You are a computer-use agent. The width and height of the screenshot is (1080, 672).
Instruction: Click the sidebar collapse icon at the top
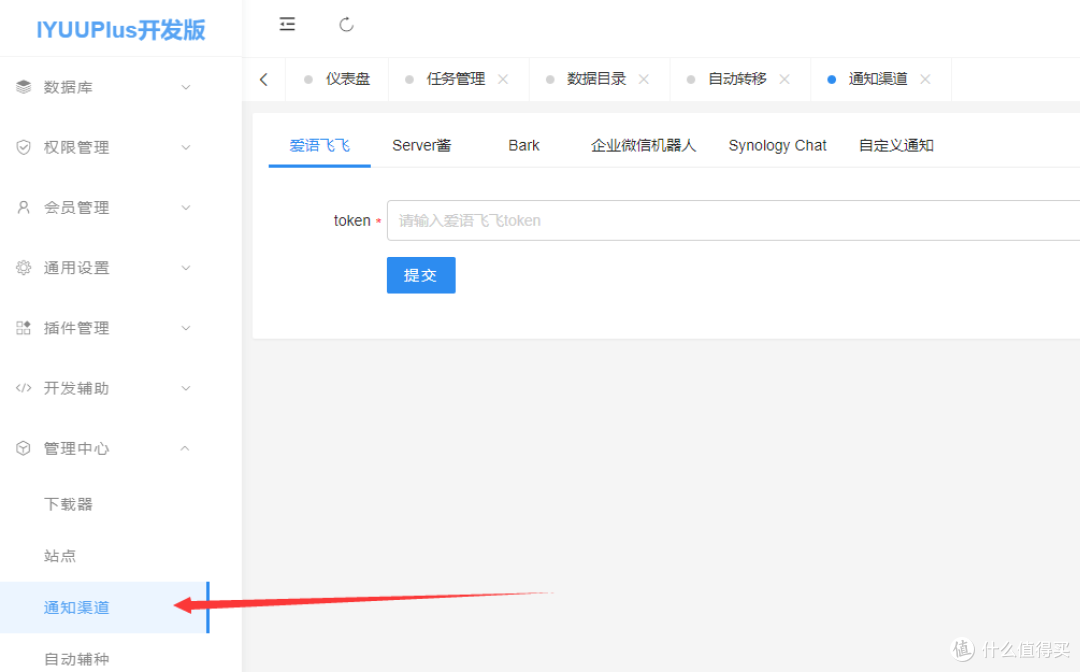pos(287,24)
